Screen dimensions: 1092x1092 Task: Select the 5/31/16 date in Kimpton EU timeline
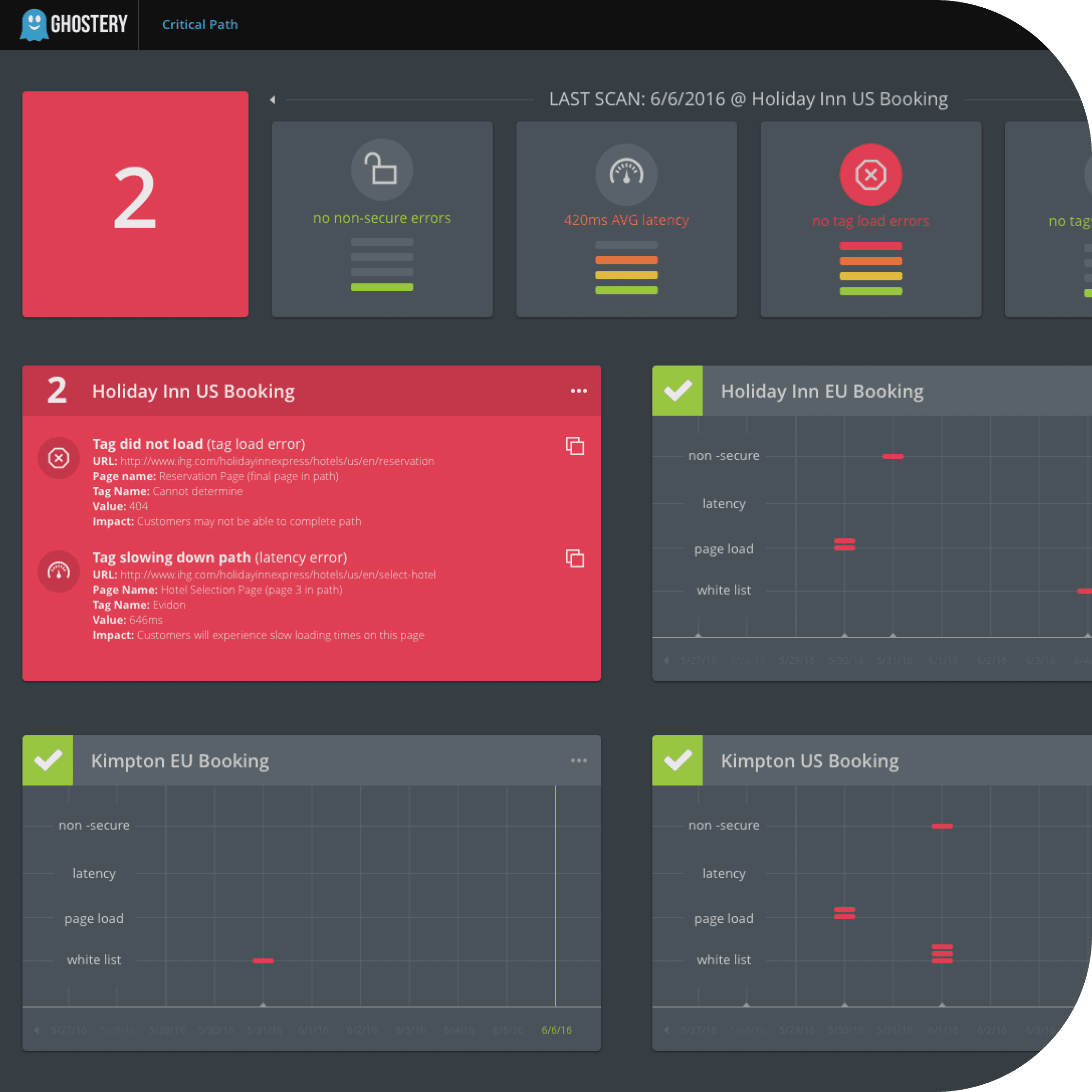264,1030
